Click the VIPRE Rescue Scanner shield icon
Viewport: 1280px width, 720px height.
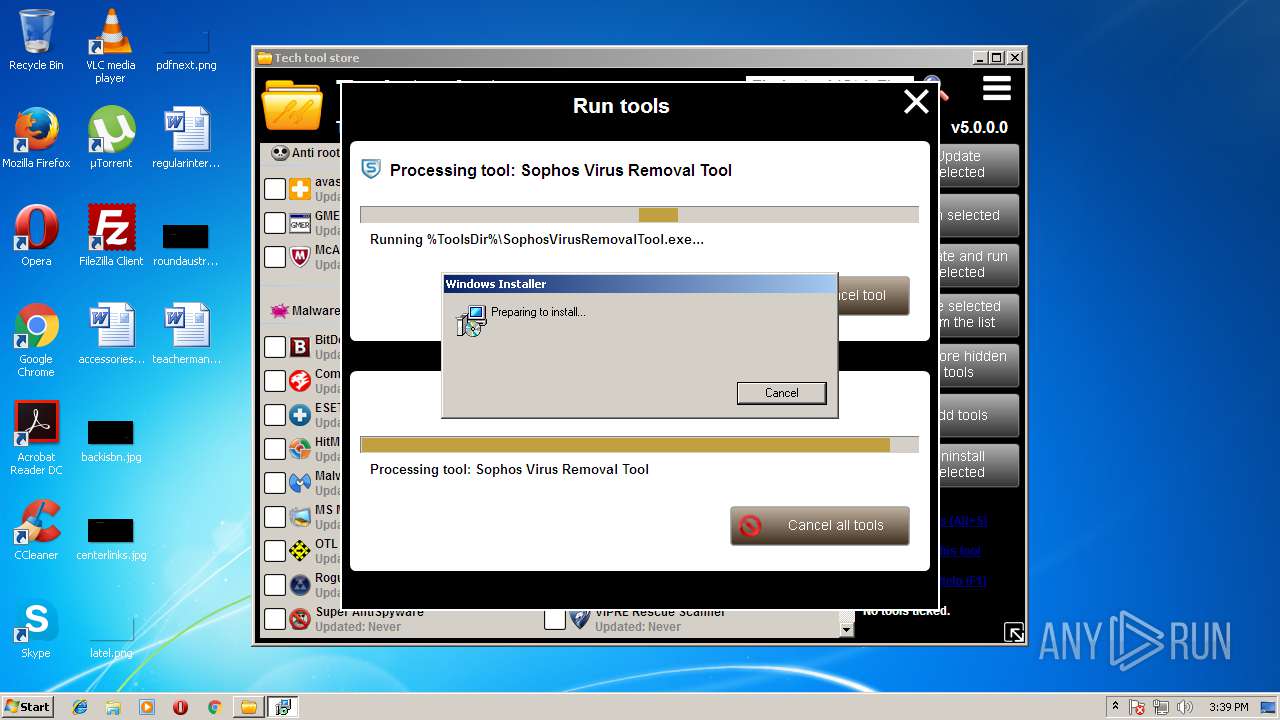click(580, 619)
